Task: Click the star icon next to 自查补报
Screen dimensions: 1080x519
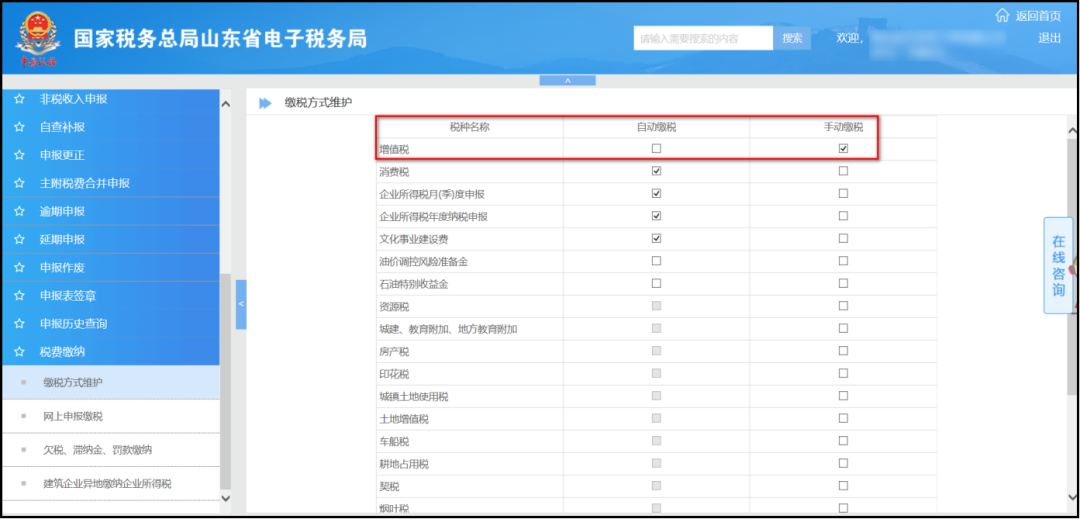Action: tap(19, 127)
